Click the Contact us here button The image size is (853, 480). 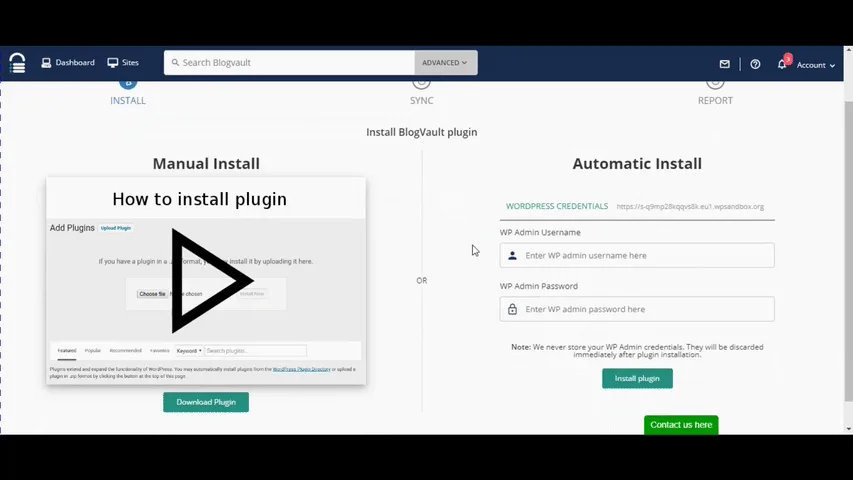click(x=681, y=425)
